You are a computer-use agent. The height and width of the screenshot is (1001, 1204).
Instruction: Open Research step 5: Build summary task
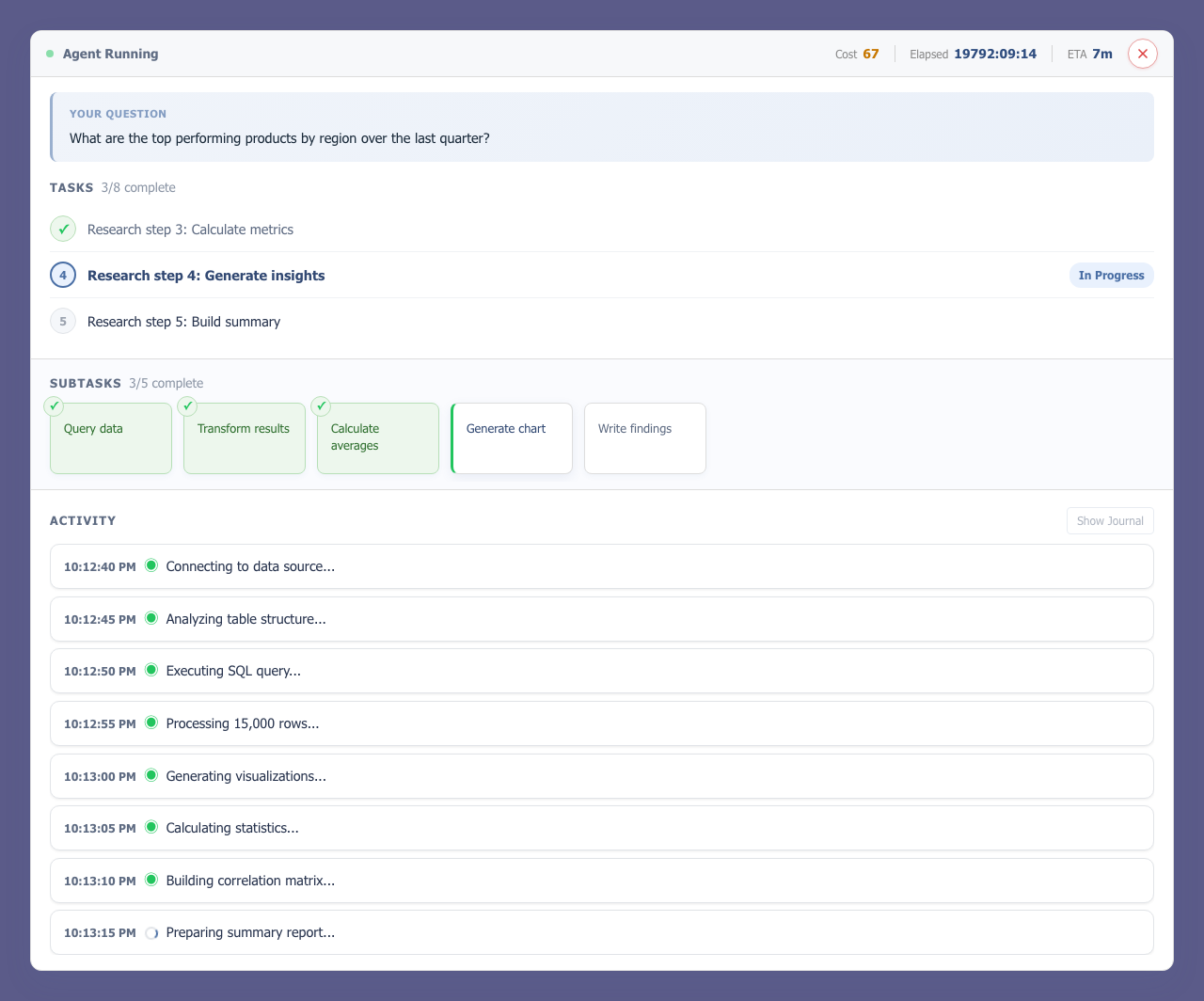(183, 322)
